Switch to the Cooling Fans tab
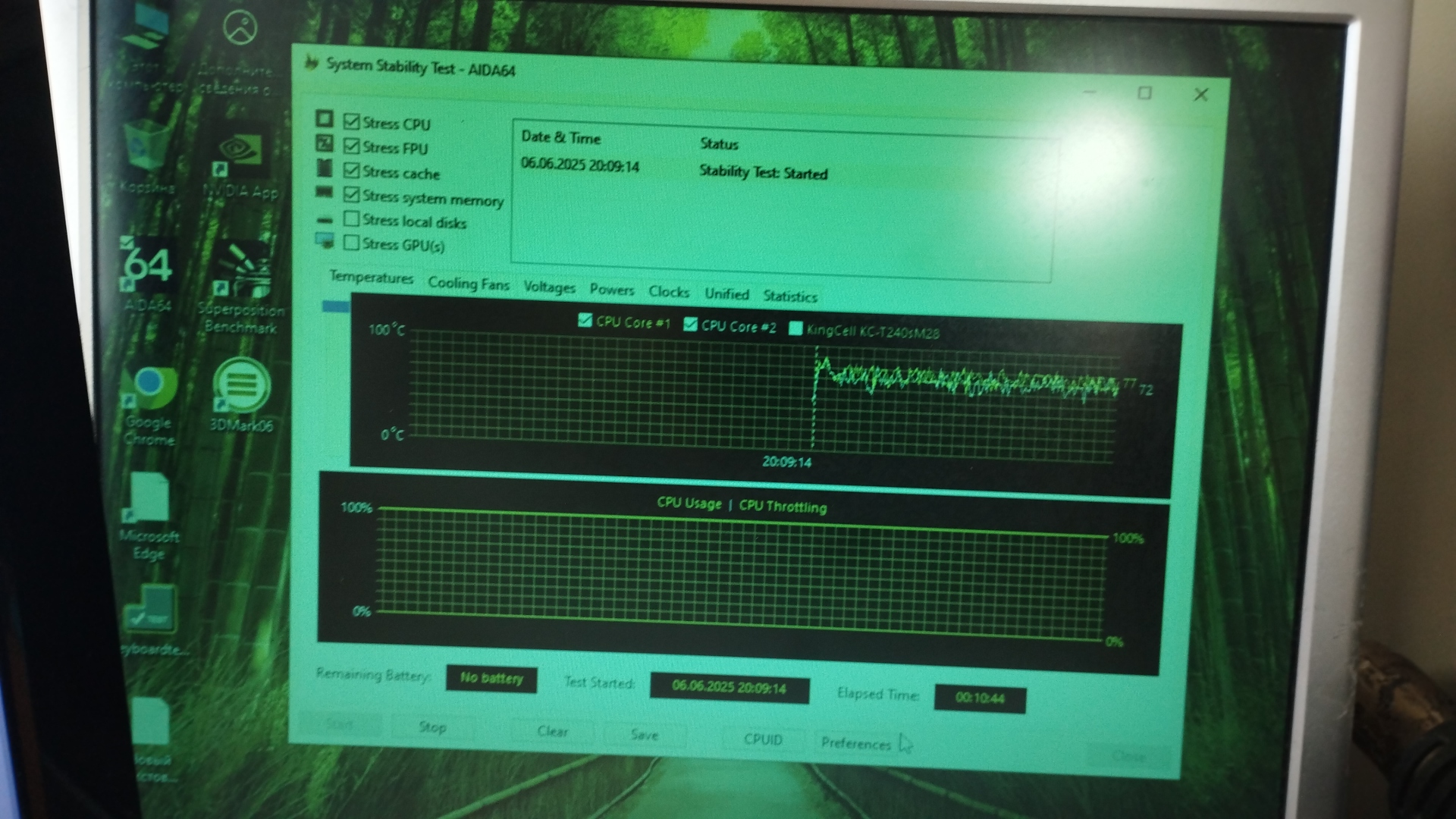Screen dimensions: 1456x819 click(468, 284)
